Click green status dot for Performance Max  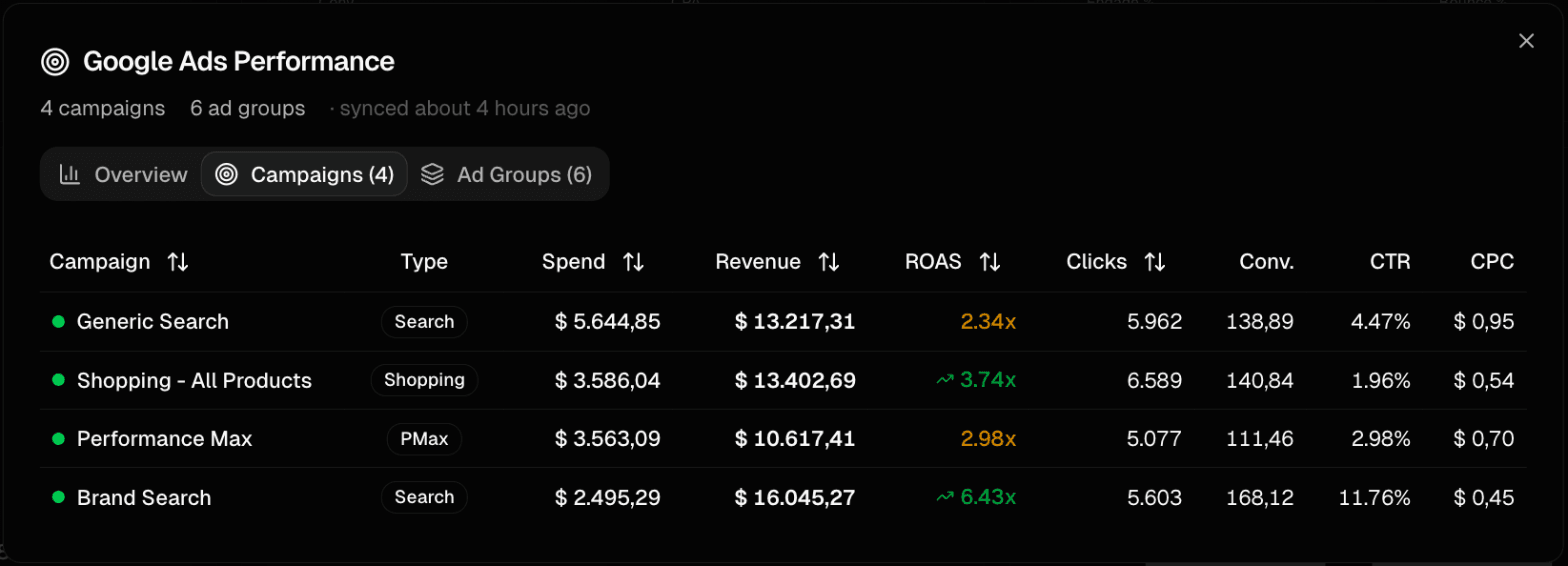coord(58,439)
